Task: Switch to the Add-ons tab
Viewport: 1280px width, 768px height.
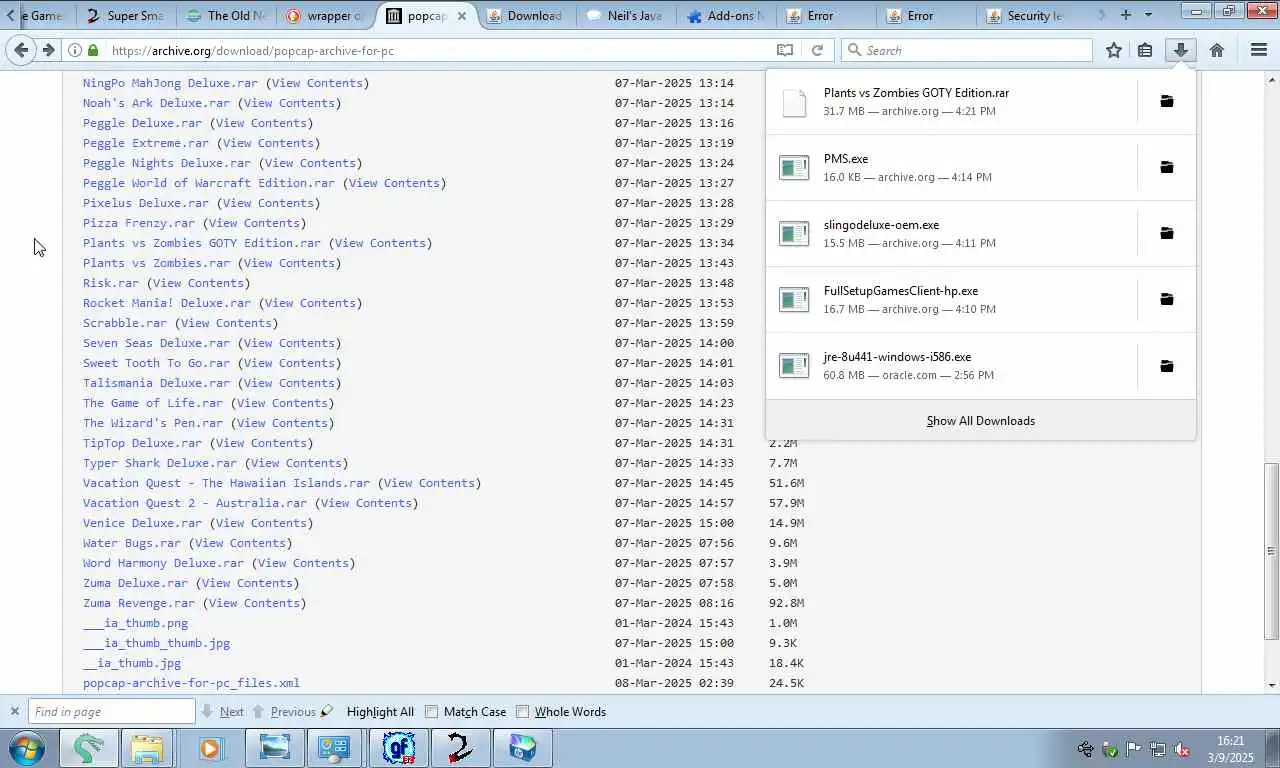Action: coord(725,15)
